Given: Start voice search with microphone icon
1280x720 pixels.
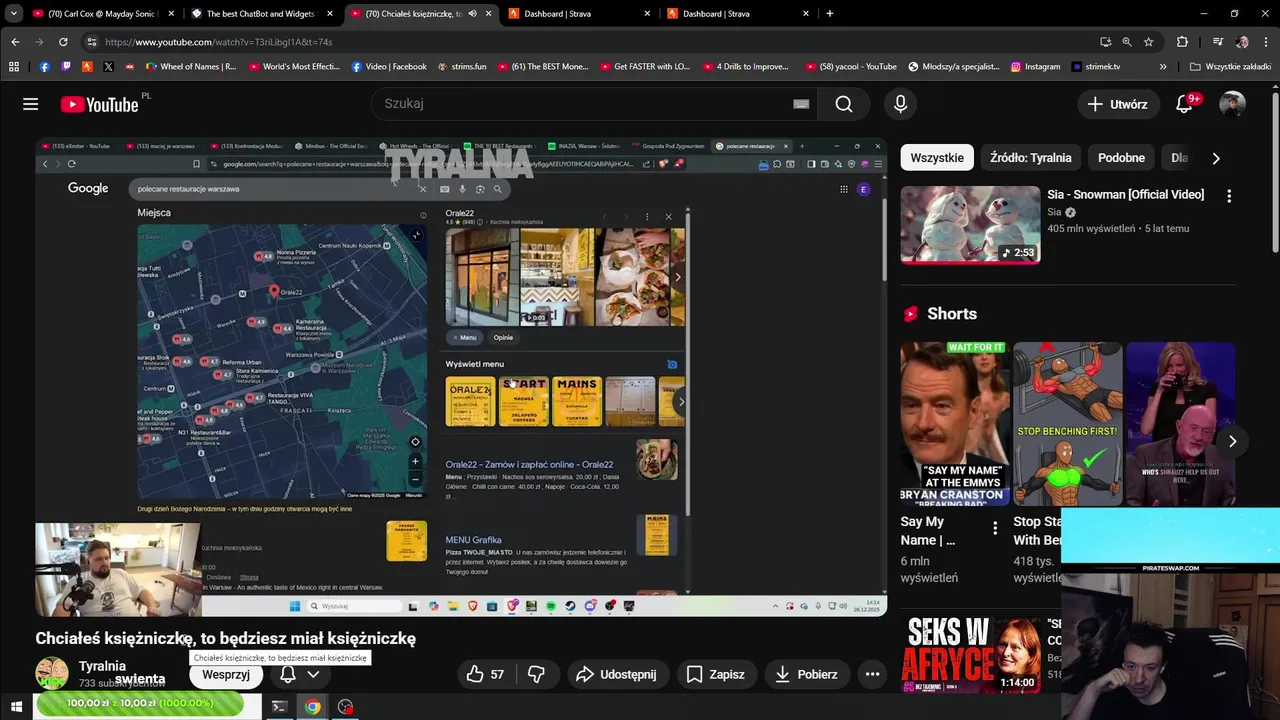Looking at the screenshot, I should pos(900,104).
